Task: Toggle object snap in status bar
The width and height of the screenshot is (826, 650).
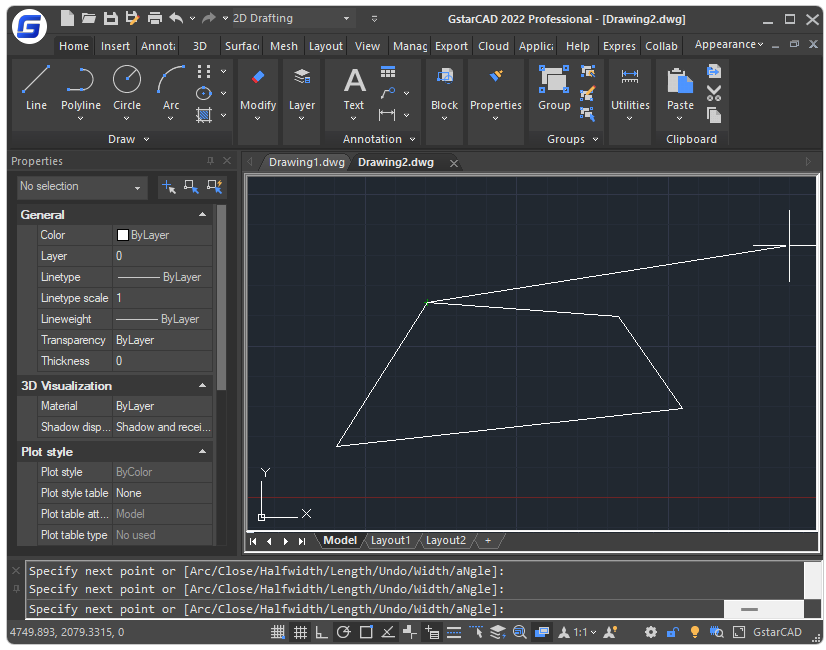Action: pyautogui.click(x=366, y=632)
